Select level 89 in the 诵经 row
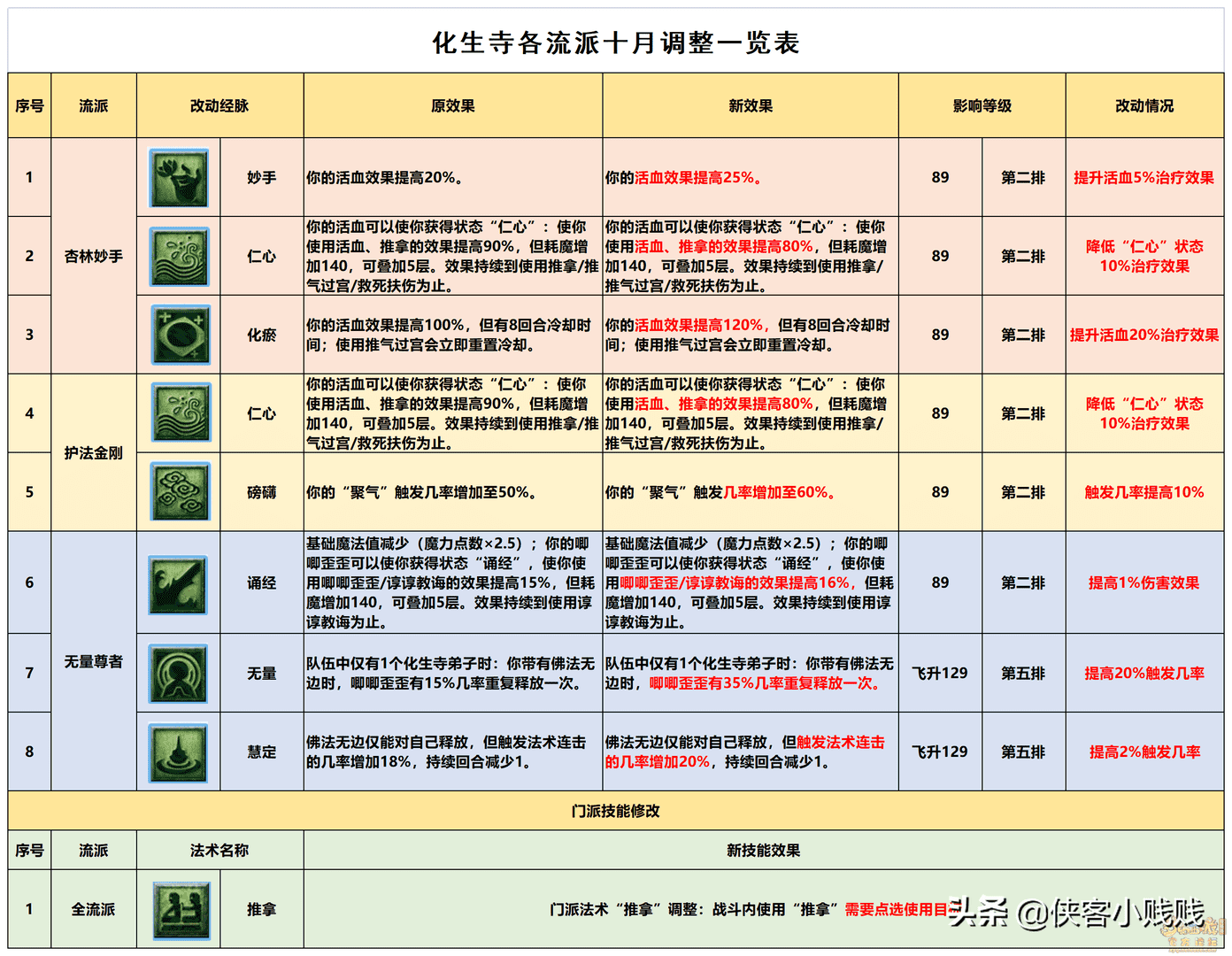This screenshot has width=1232, height=956. coord(940,582)
